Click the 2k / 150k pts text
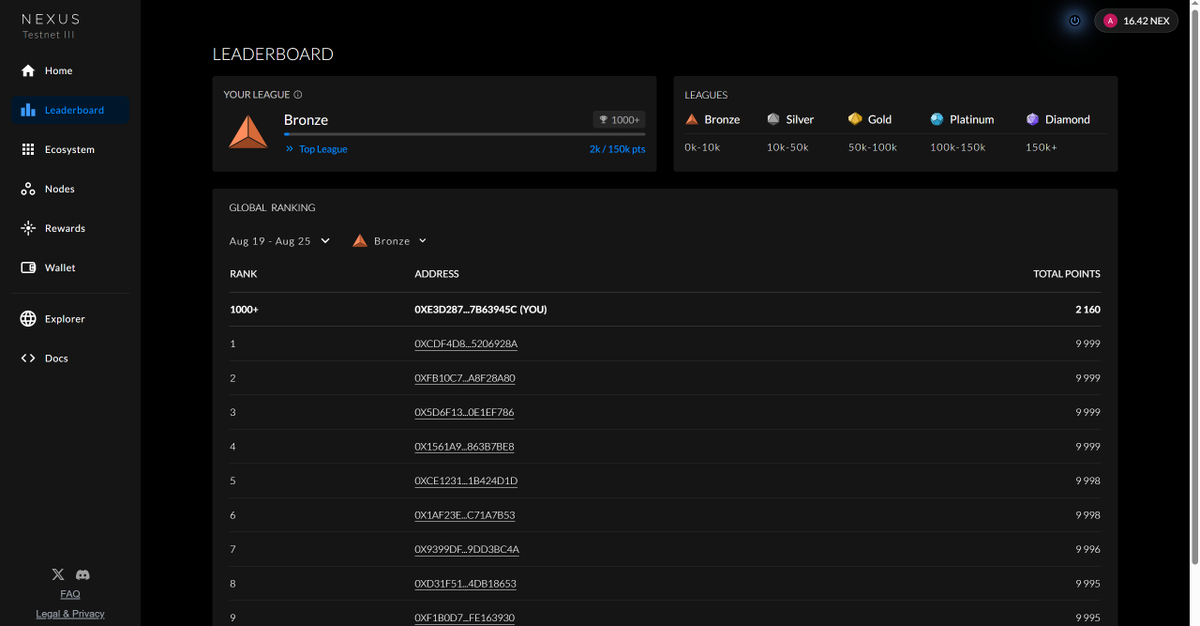This screenshot has height=626, width=1200. click(x=617, y=149)
